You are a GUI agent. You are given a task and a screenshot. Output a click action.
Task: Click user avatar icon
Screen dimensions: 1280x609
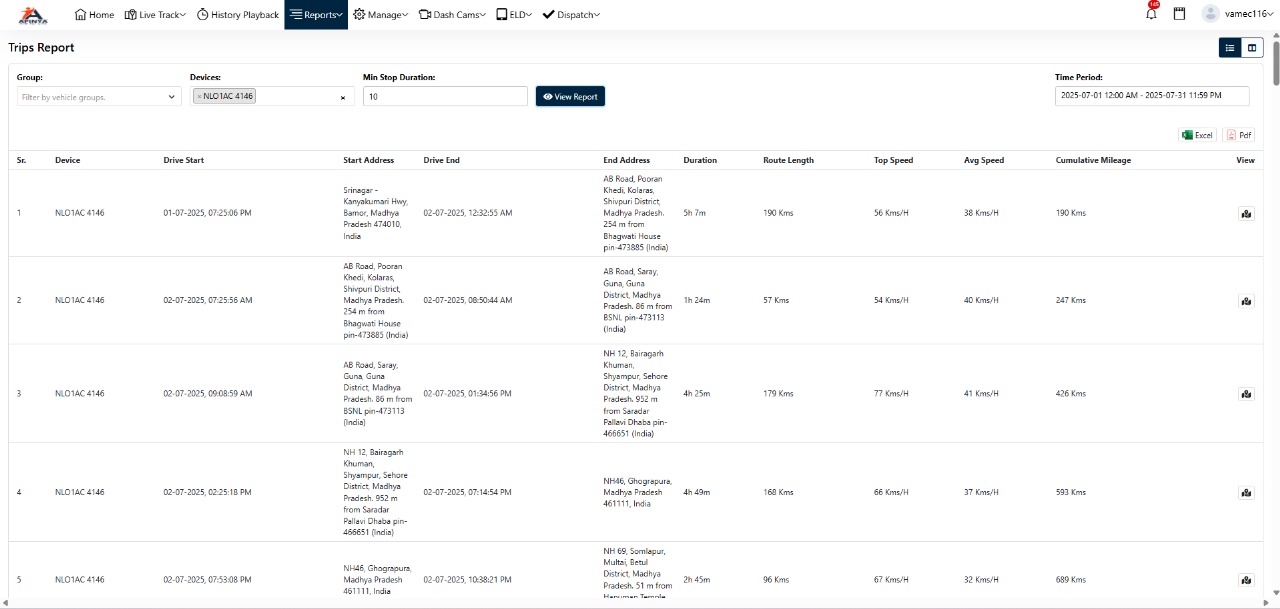(x=1210, y=14)
